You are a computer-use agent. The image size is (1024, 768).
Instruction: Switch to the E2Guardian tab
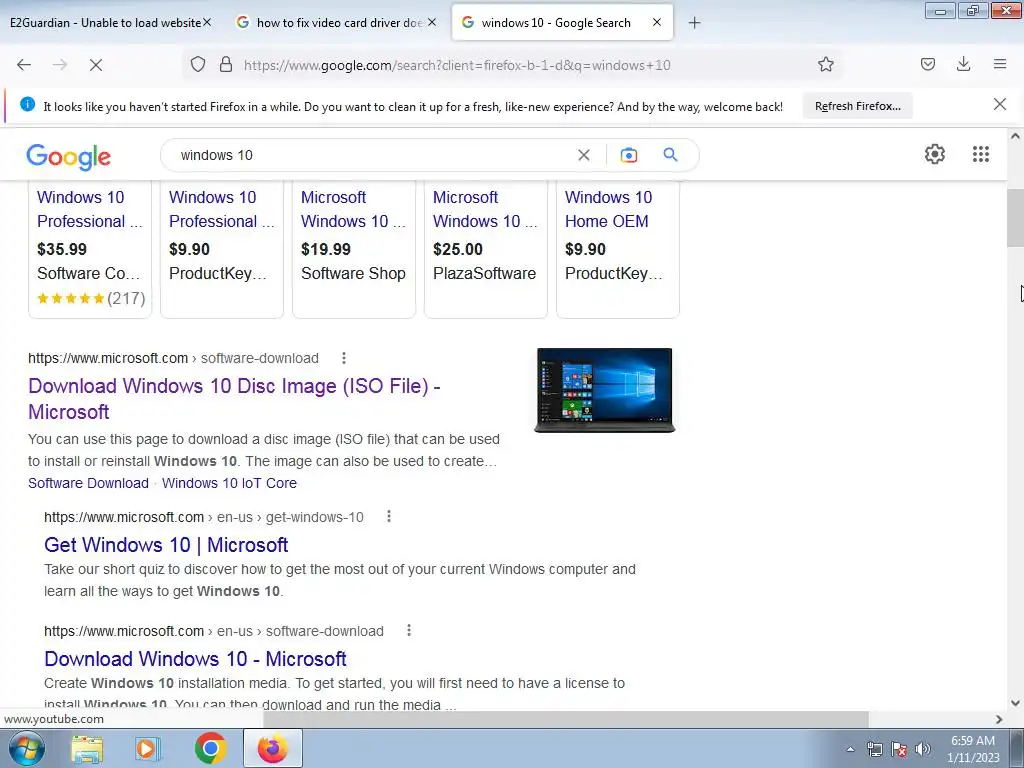pyautogui.click(x=106, y=23)
